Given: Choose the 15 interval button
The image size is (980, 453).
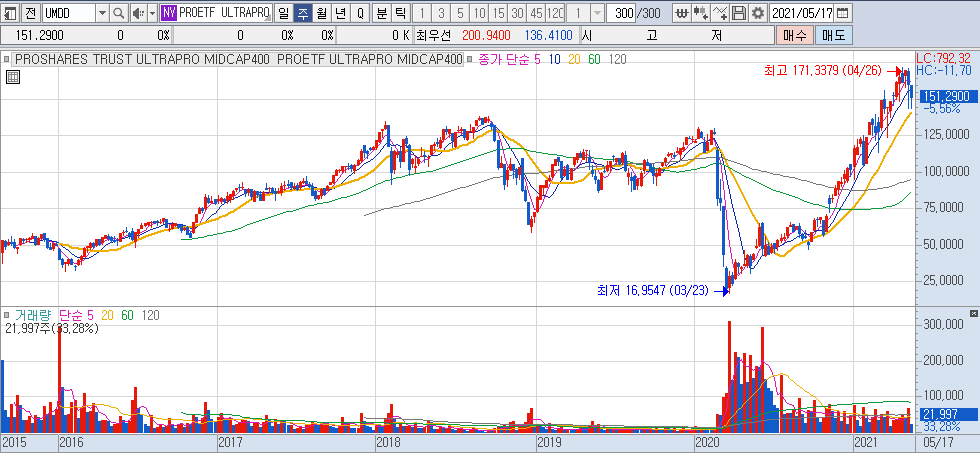Looking at the screenshot, I should pos(498,12).
